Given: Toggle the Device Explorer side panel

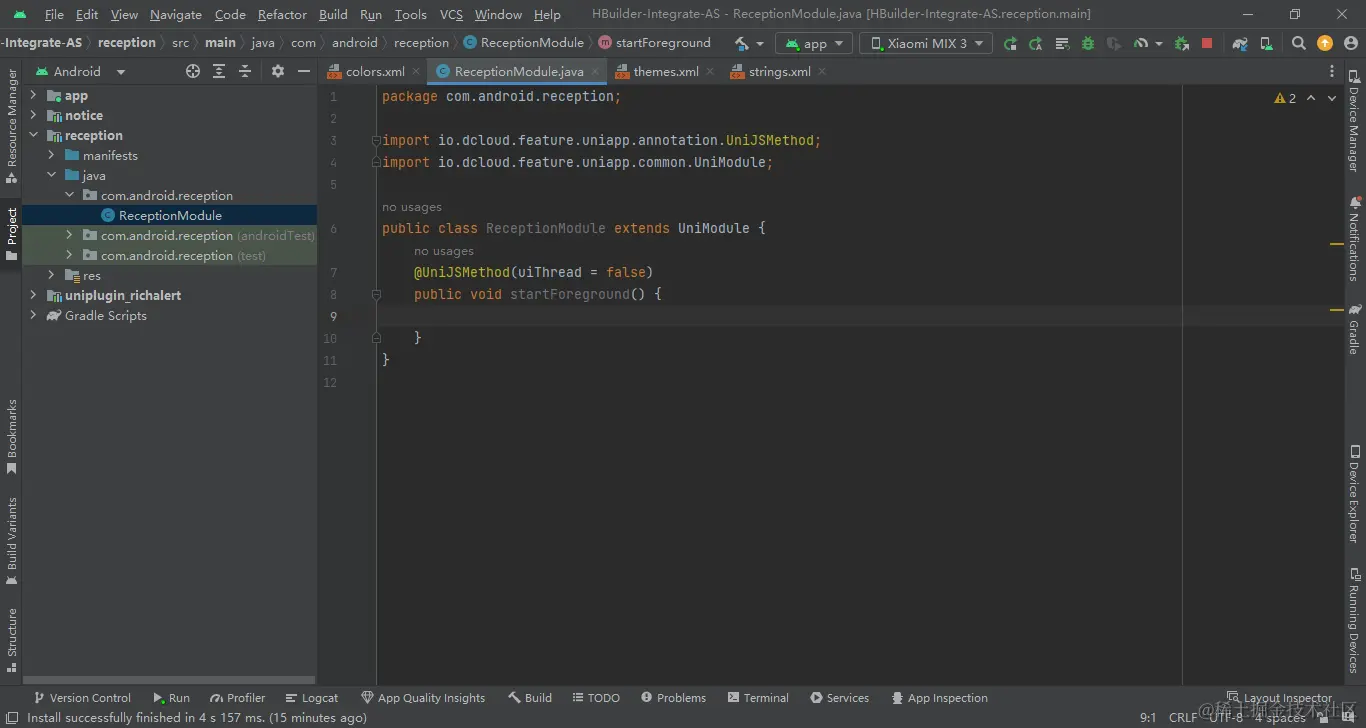Looking at the screenshot, I should point(1354,493).
